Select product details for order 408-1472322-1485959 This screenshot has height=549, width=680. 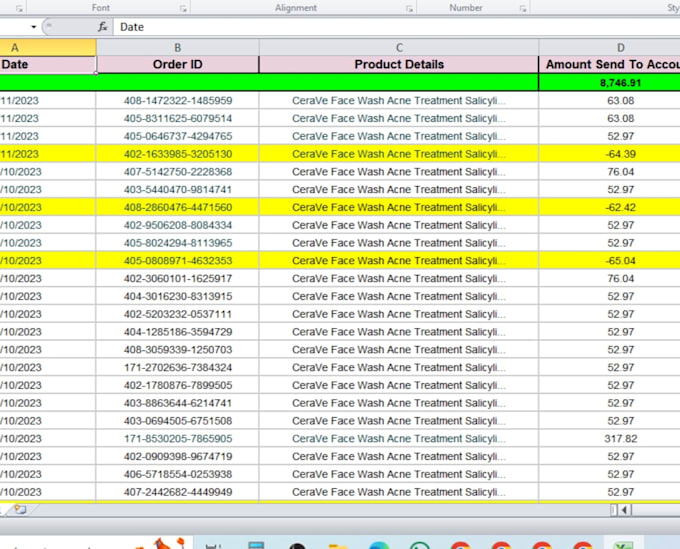[x=399, y=101]
